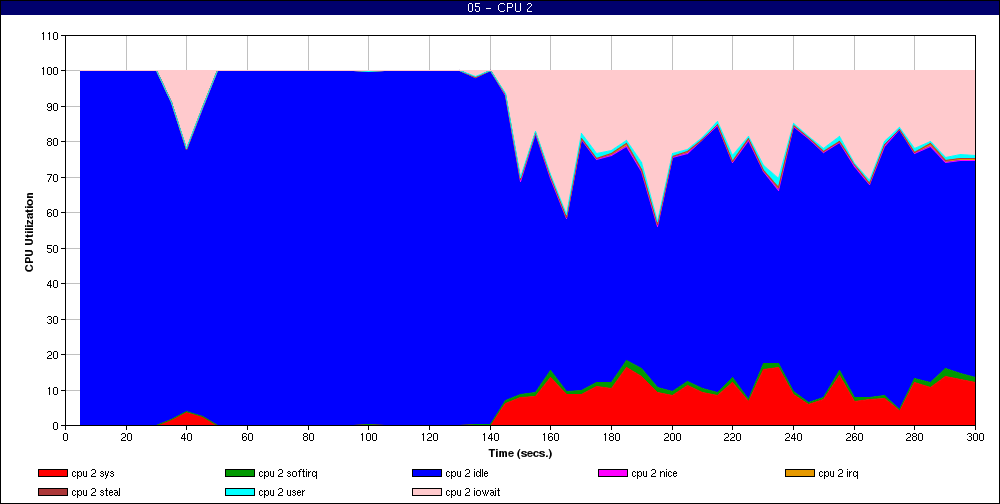This screenshot has height=504, width=1000.
Task: Select the 'cpu 2 irq' legend label
Action: [839, 473]
